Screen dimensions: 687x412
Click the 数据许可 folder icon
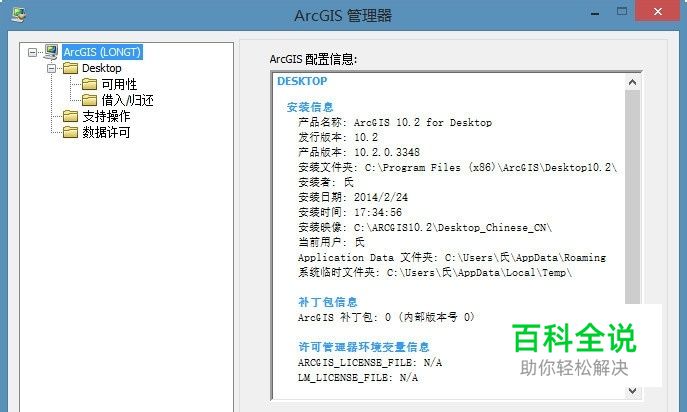(70, 132)
